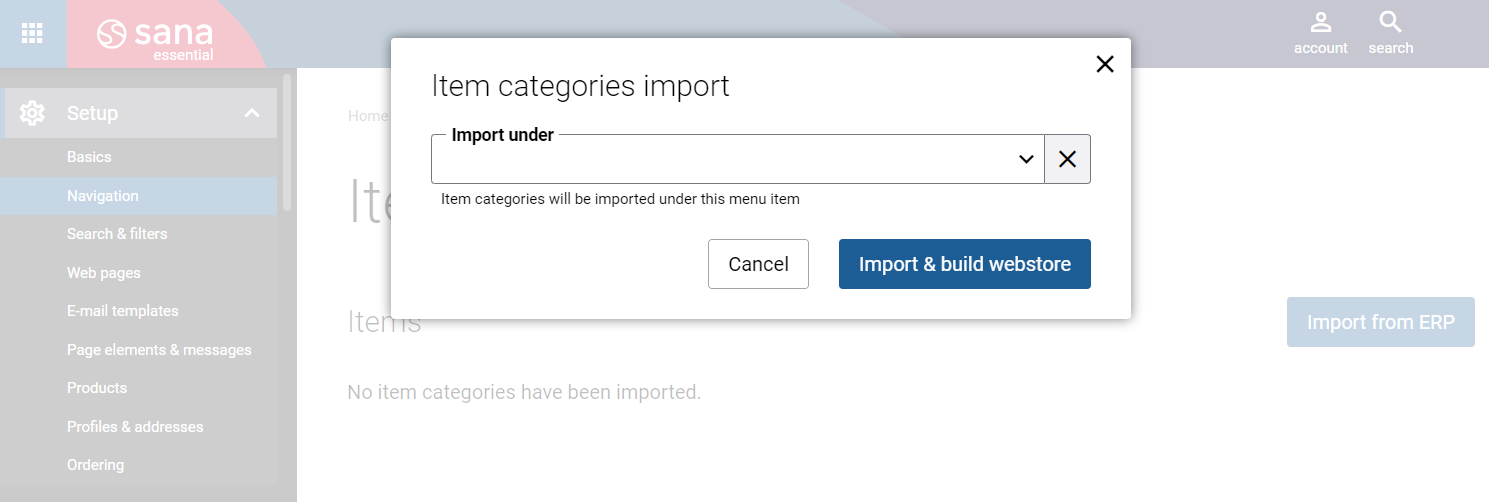Open E-mail templates in sidebar
The height and width of the screenshot is (502, 1489).
click(123, 311)
